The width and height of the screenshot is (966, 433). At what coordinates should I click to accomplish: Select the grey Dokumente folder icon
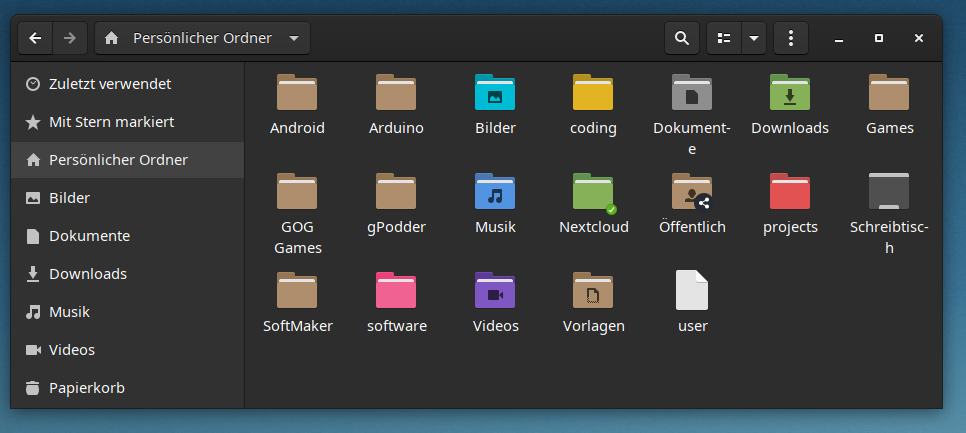692,92
